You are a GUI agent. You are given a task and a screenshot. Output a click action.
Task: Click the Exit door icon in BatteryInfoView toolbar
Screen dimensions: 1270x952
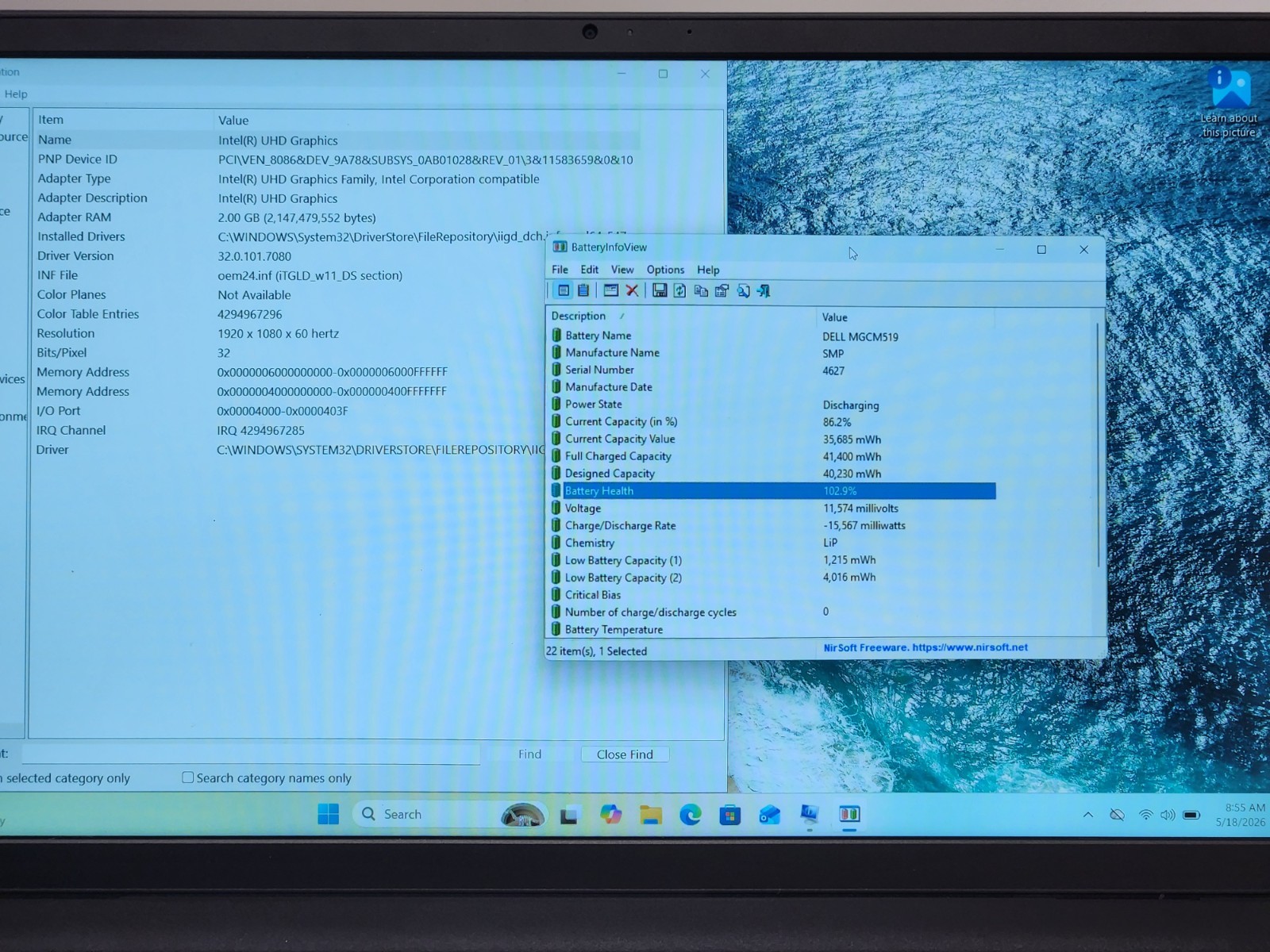point(764,290)
